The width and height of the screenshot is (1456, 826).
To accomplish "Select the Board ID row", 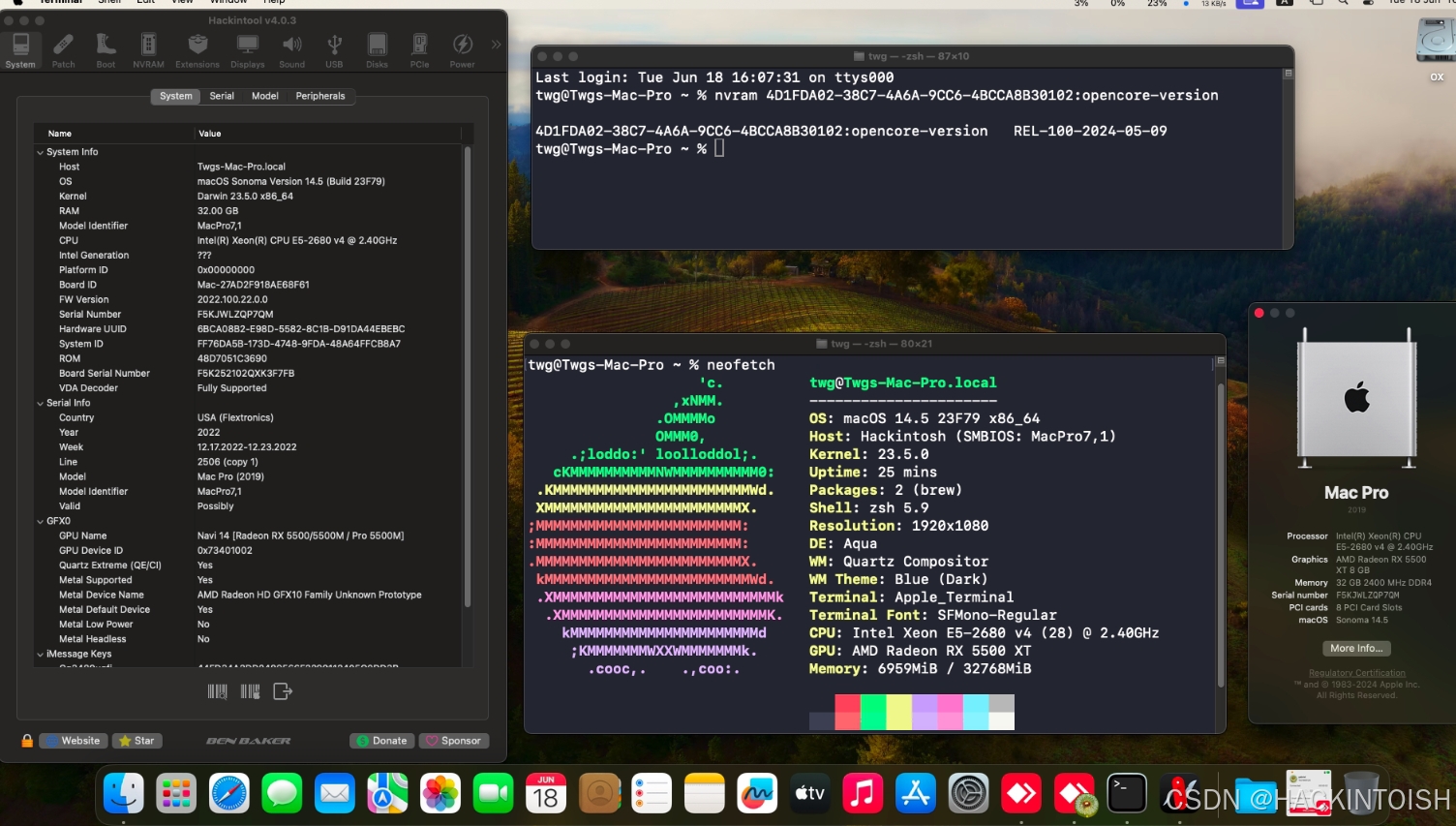I will pos(249,285).
